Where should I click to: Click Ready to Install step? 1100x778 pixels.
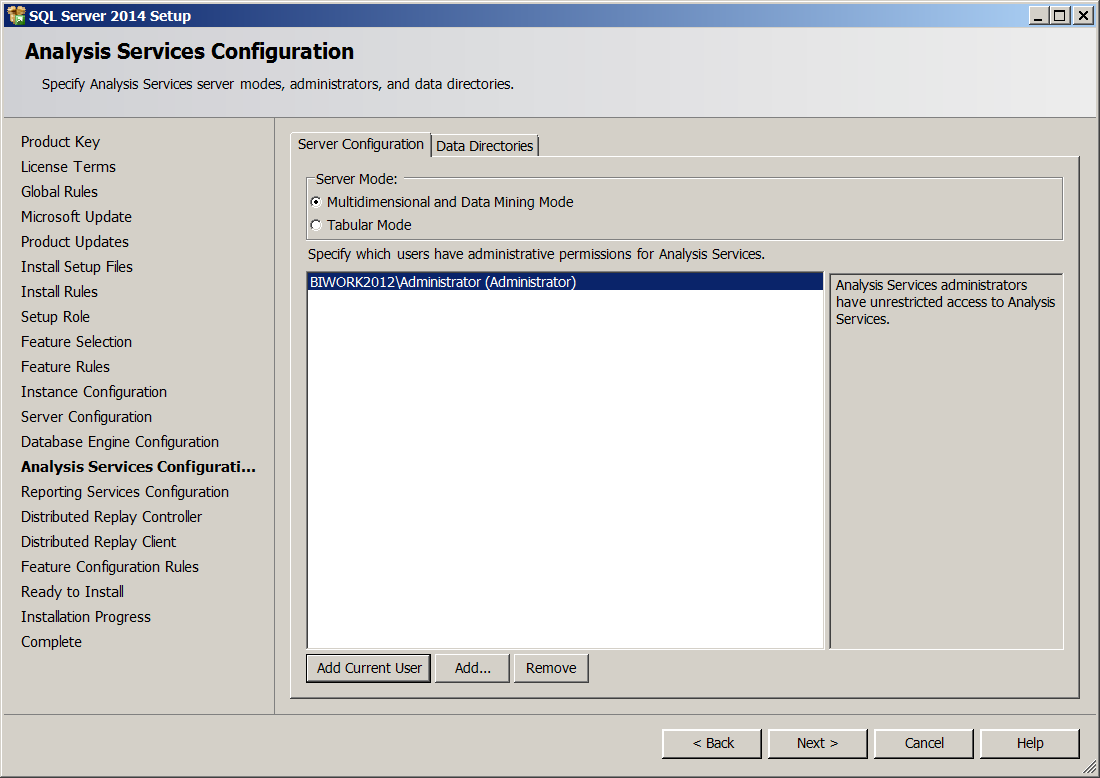(x=72, y=592)
